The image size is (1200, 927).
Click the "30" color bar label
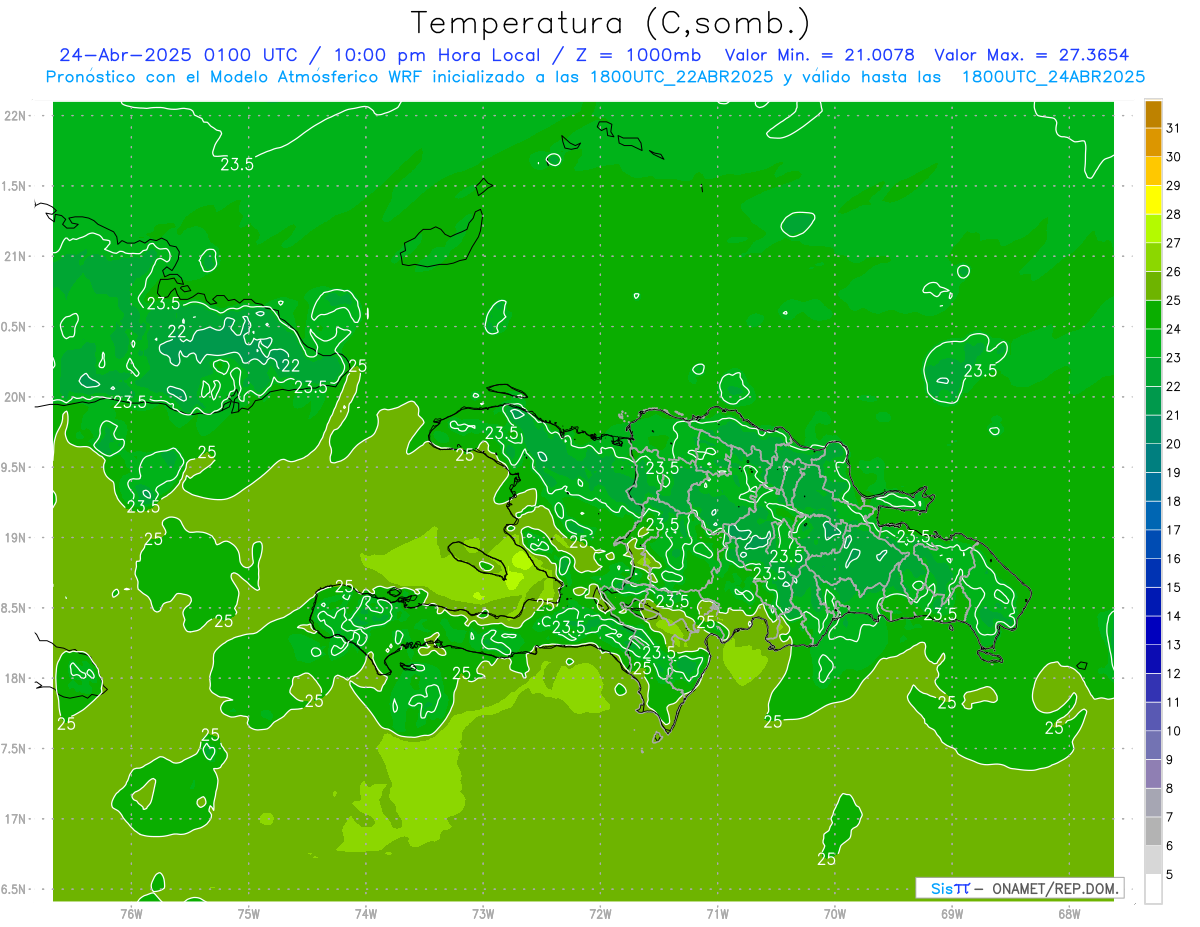[1174, 157]
